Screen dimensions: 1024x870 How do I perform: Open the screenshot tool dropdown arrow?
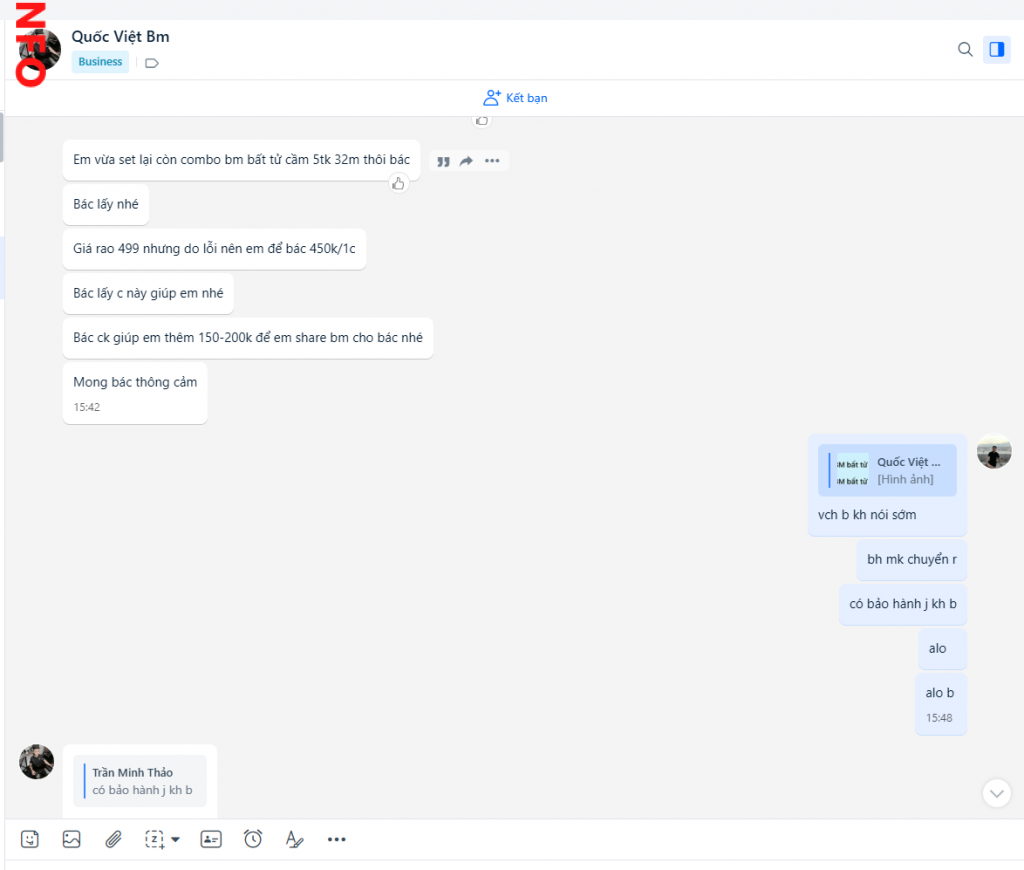176,839
